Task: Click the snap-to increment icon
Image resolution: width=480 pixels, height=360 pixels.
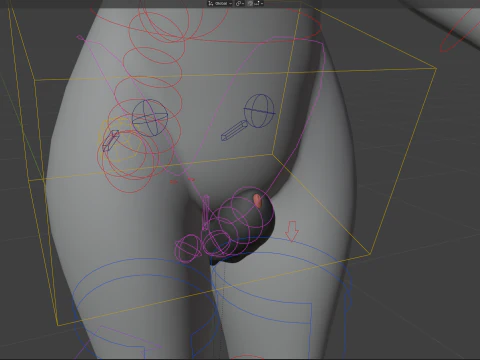Action: coord(257,3)
